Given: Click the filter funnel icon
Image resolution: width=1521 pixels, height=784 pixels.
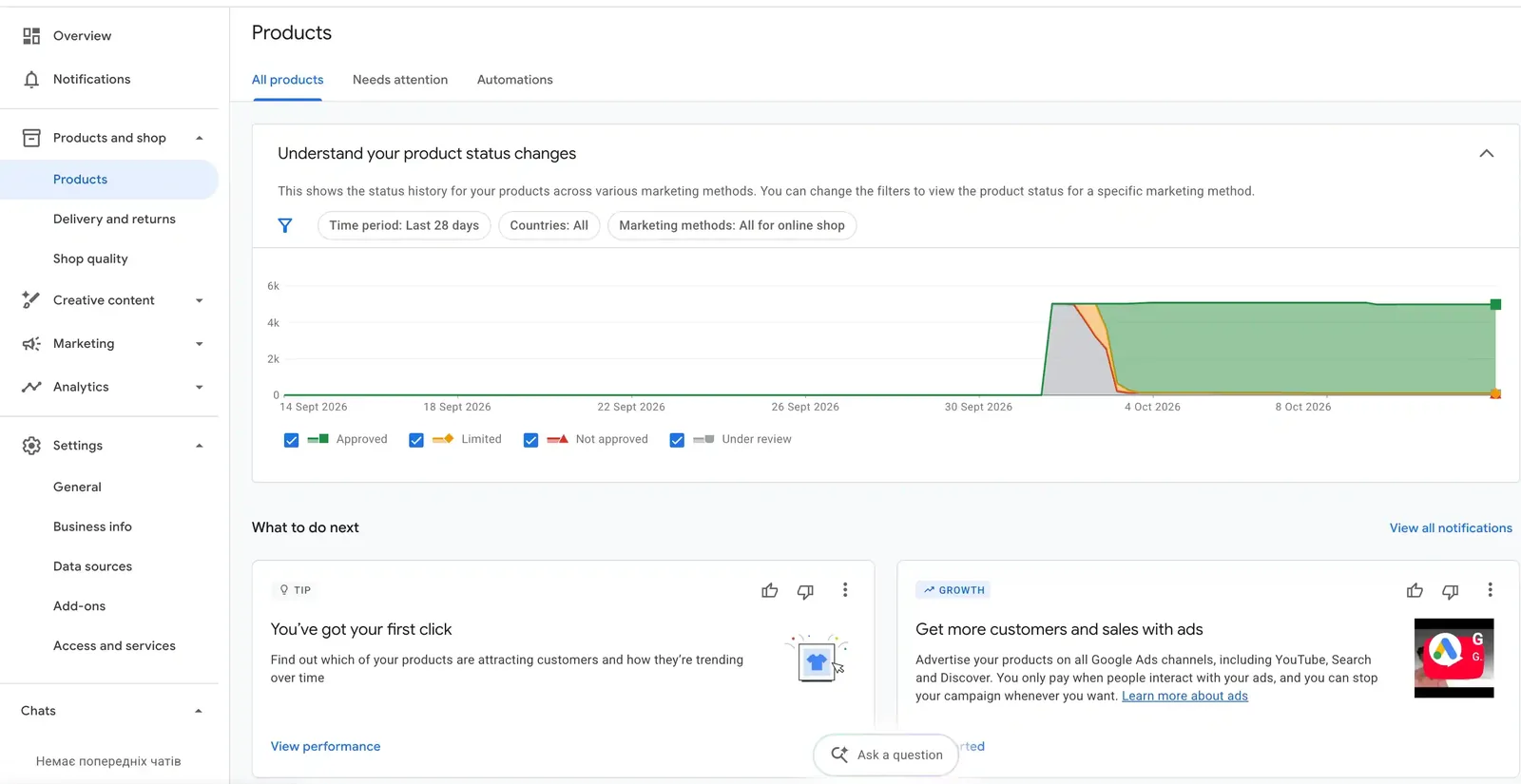Looking at the screenshot, I should (x=285, y=225).
